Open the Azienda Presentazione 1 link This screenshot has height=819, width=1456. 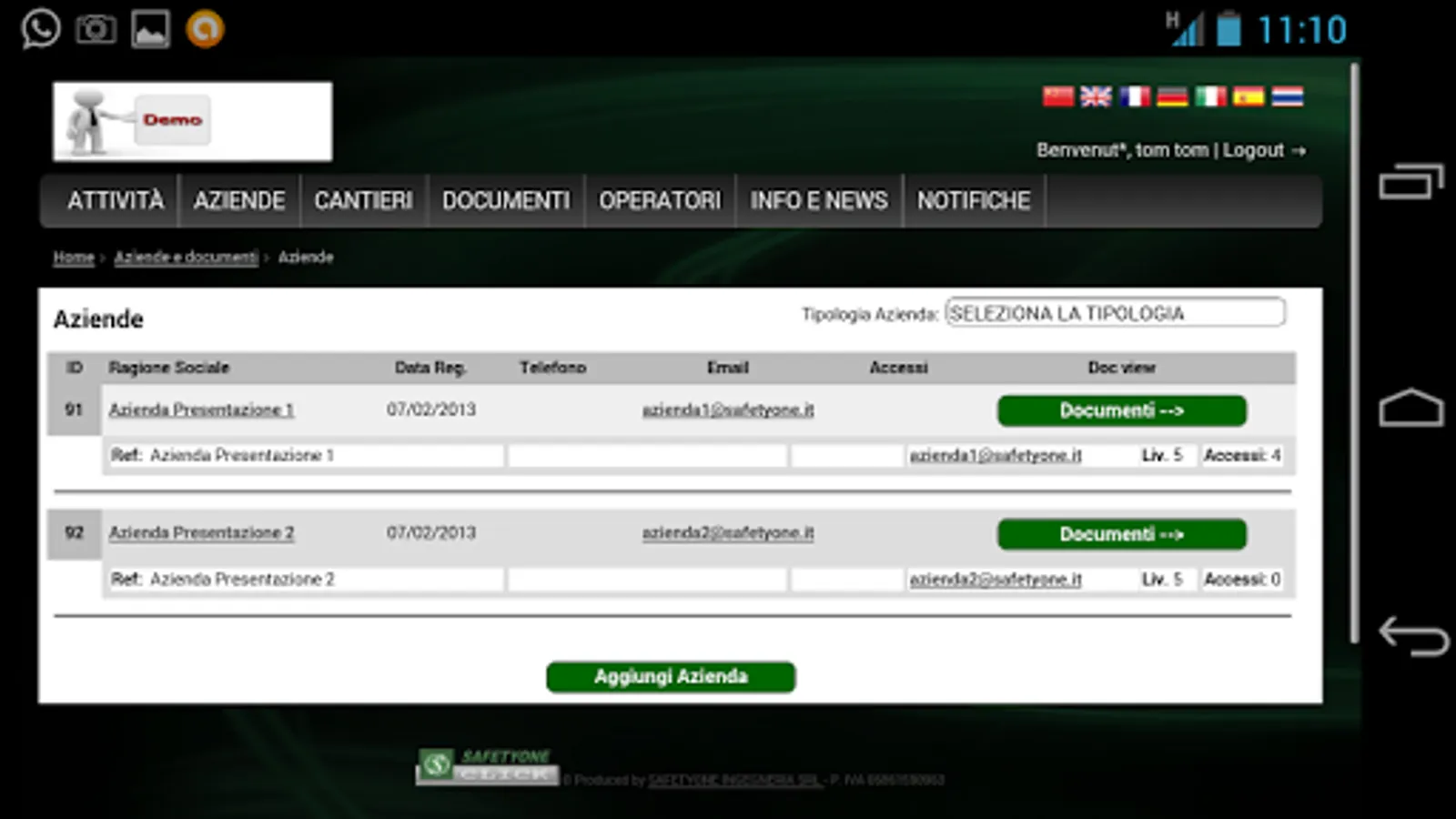click(x=201, y=410)
